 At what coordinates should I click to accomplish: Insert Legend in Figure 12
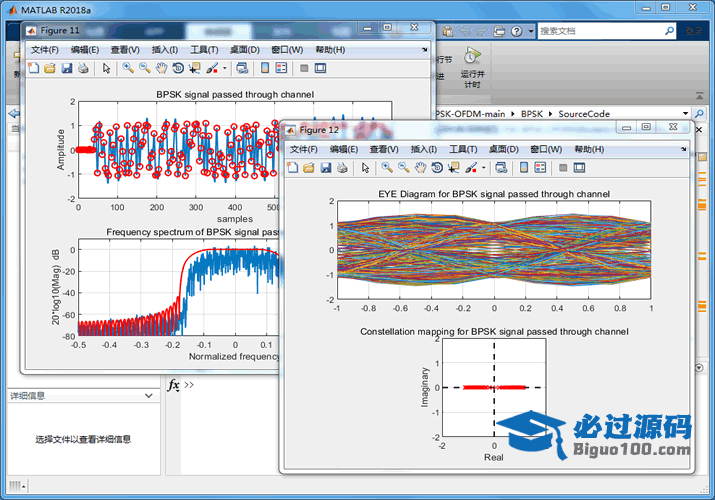(x=540, y=168)
